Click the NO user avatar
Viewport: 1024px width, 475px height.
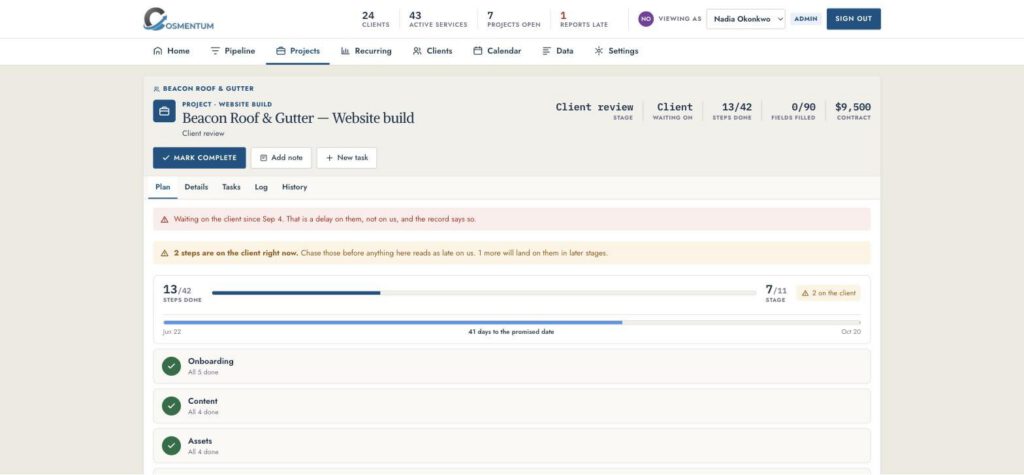click(646, 19)
